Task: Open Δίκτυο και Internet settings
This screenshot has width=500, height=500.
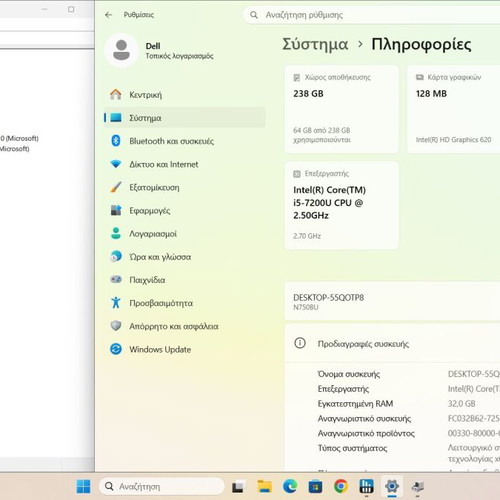Action: click(185, 164)
